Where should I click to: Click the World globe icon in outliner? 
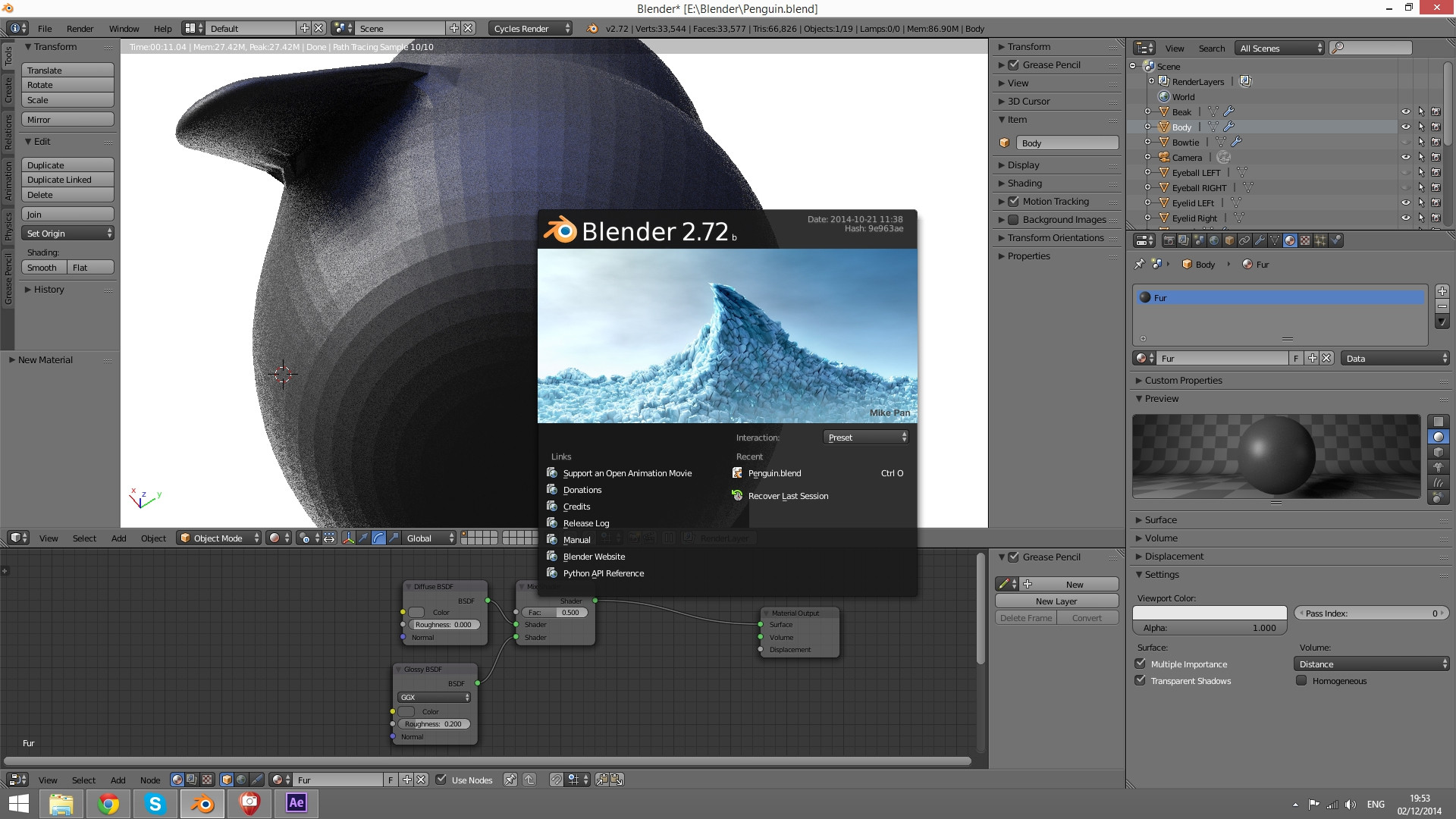[x=1164, y=96]
